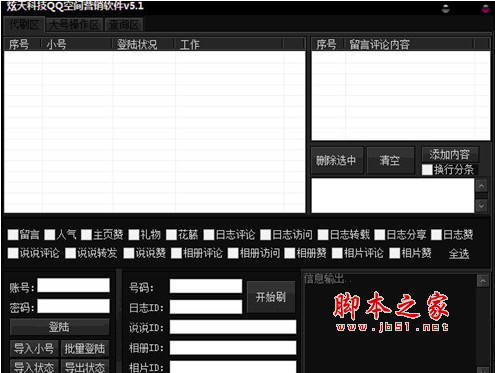Click the 导入小号 button
This screenshot has height=373, width=495.
(34, 348)
